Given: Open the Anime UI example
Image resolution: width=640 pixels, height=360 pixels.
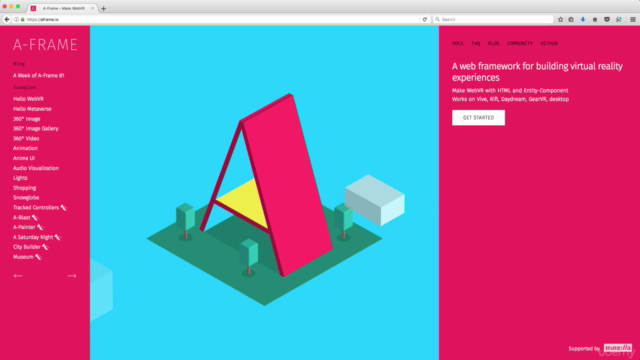Looking at the screenshot, I should [x=24, y=158].
